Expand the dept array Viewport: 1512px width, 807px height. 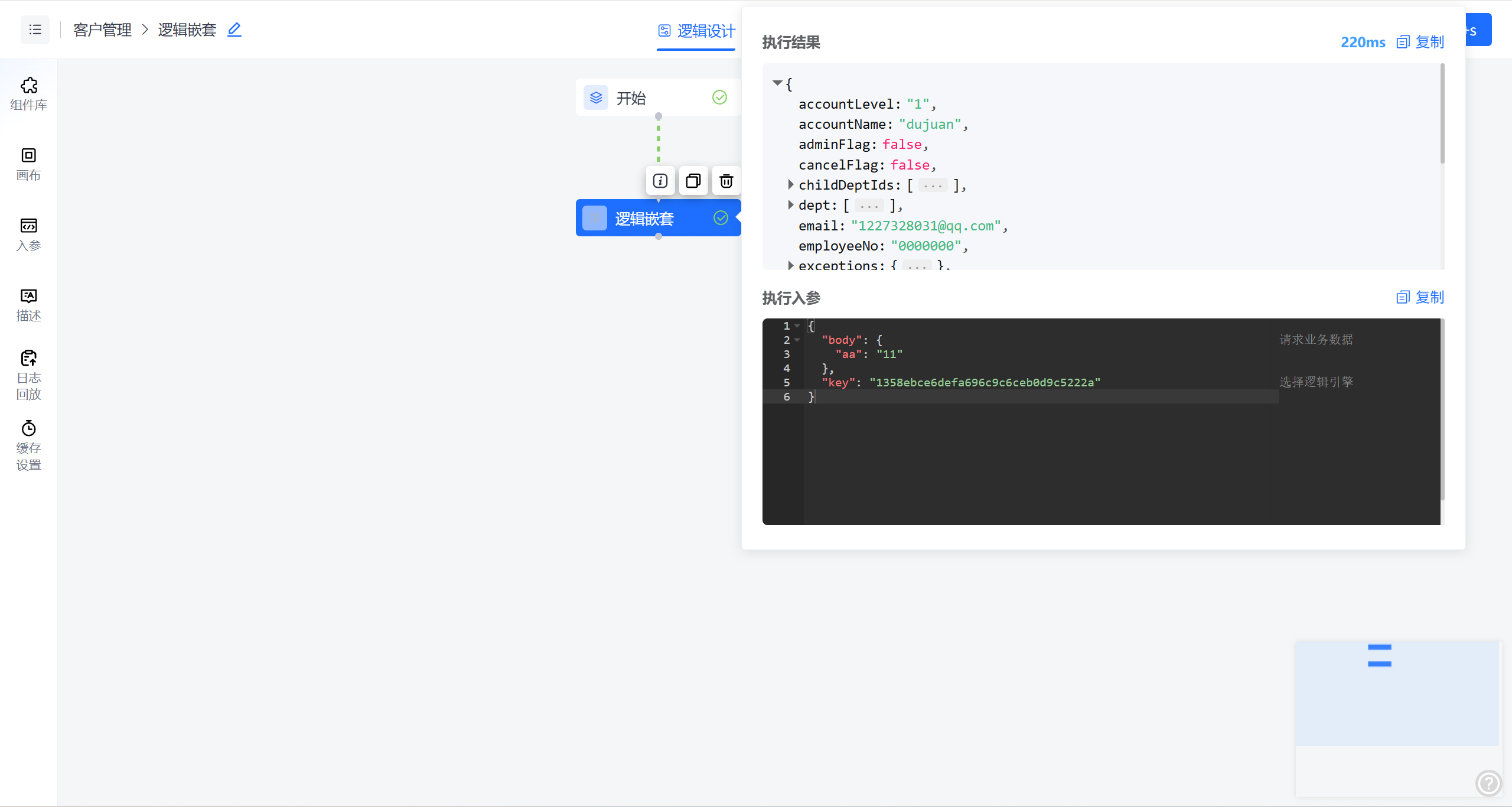click(790, 205)
